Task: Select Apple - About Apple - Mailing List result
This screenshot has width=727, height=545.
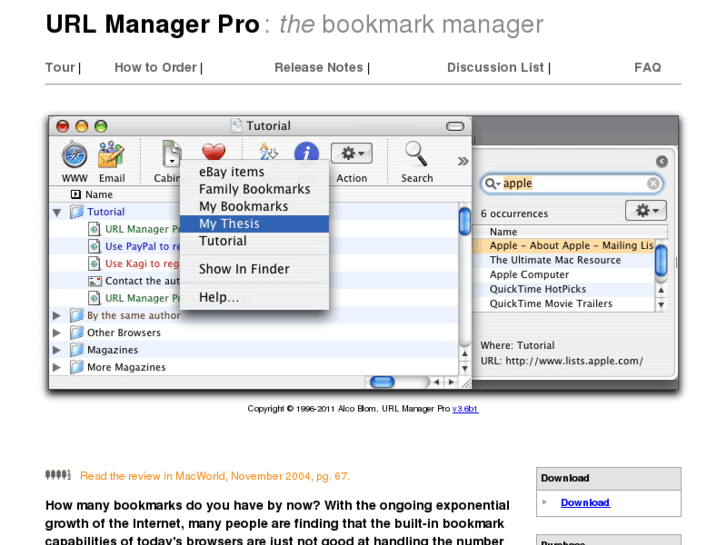Action: (563, 245)
